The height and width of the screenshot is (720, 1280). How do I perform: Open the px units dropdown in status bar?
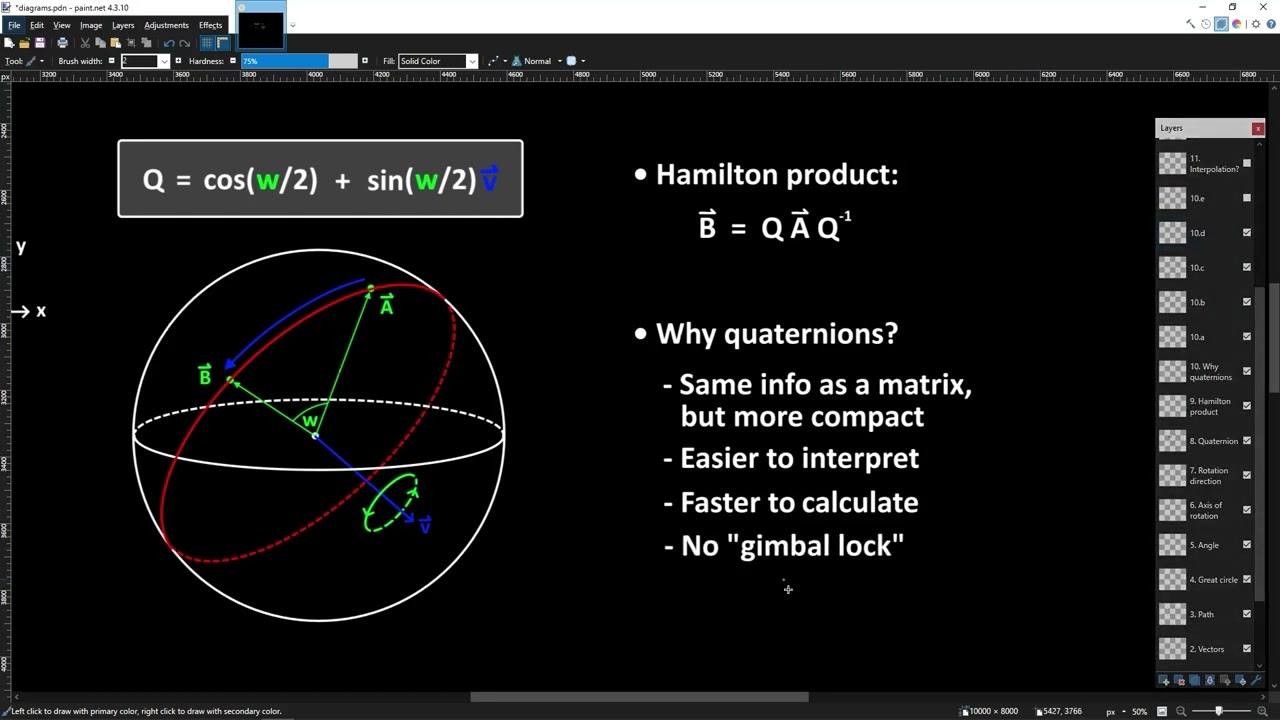click(1115, 711)
